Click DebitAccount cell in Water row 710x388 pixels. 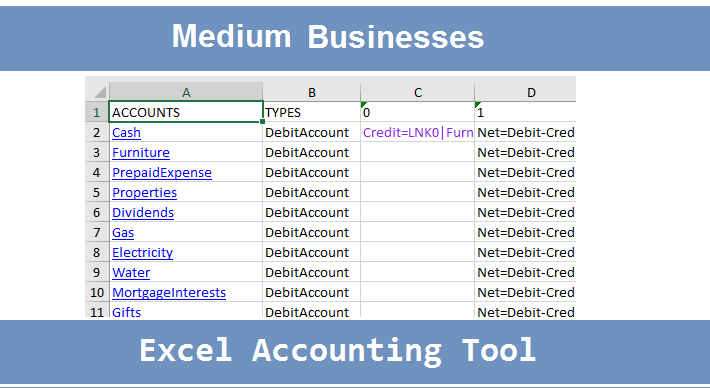click(x=312, y=272)
